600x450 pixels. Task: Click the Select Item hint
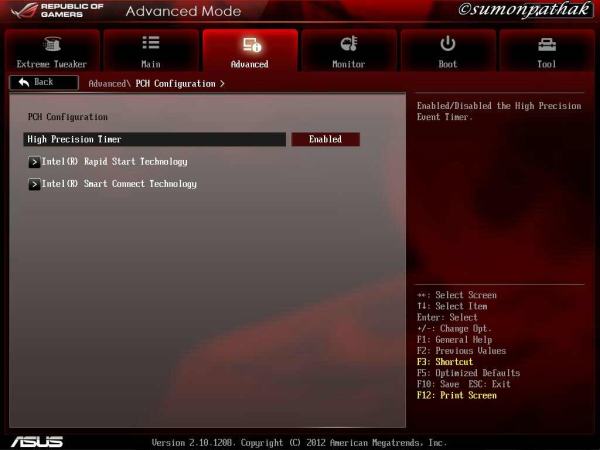452,306
